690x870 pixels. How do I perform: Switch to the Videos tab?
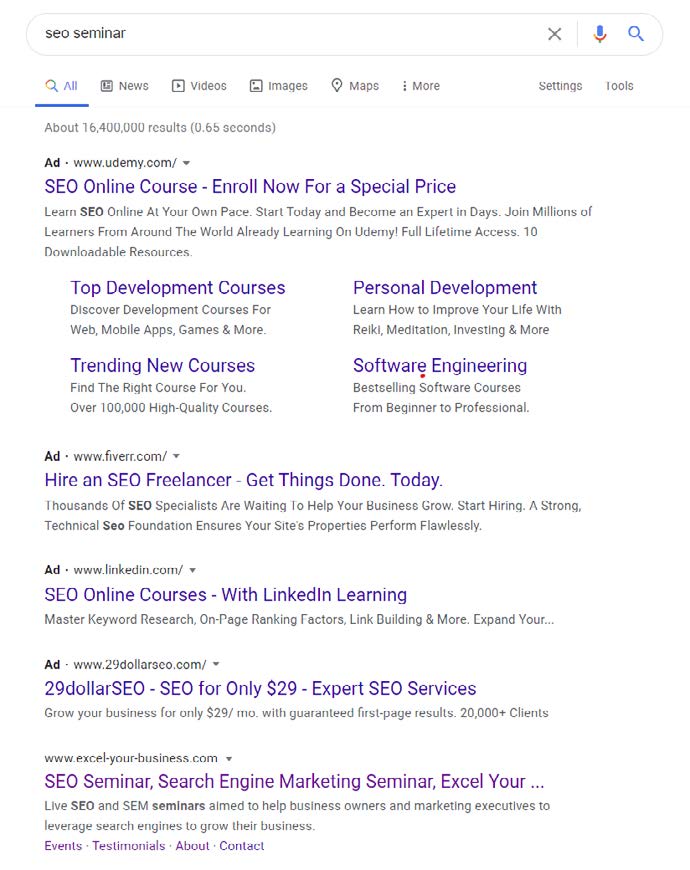click(x=199, y=86)
